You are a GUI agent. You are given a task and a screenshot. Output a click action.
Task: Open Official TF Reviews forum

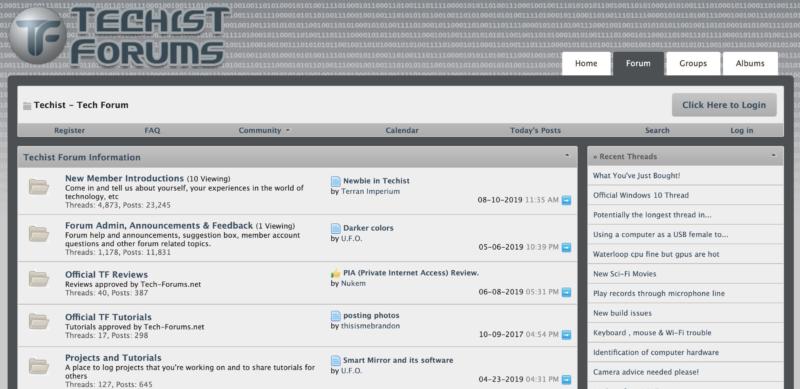pyautogui.click(x=106, y=275)
